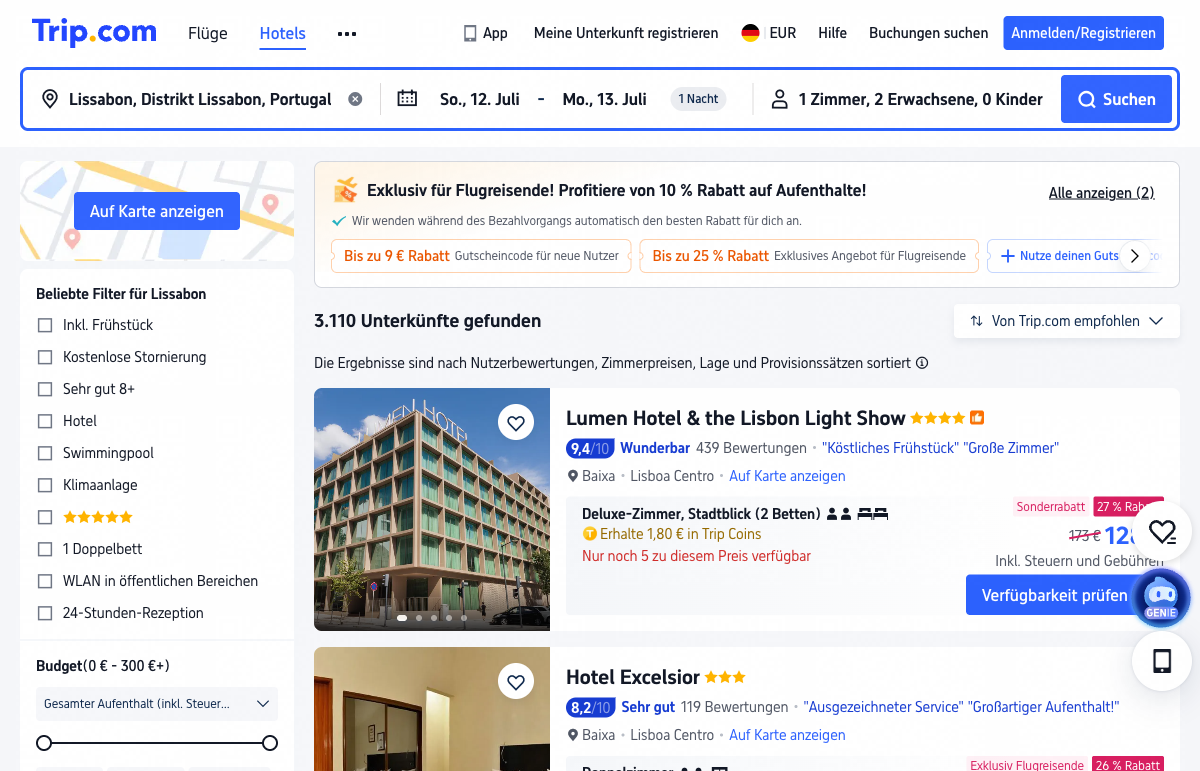Open Buchungen suchen
Screen dimensions: 1200x771
click(928, 33)
